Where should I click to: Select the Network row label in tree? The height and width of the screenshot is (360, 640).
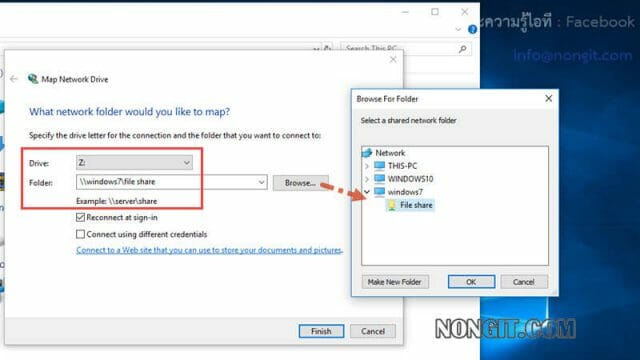click(390, 153)
